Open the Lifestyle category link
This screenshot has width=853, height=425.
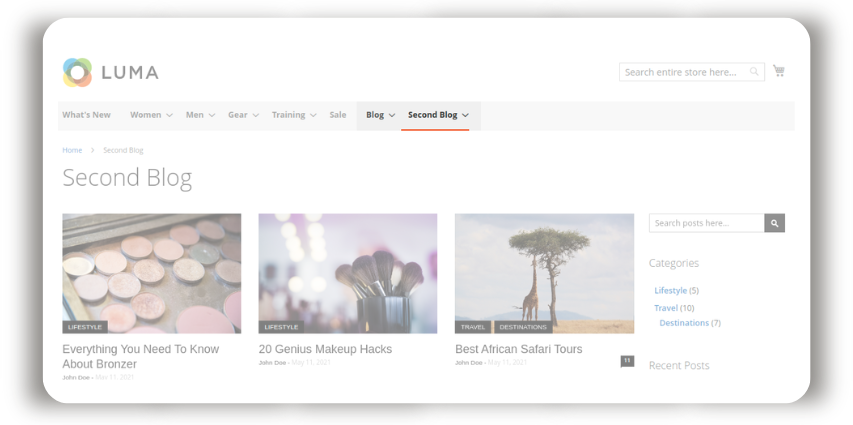[670, 291]
